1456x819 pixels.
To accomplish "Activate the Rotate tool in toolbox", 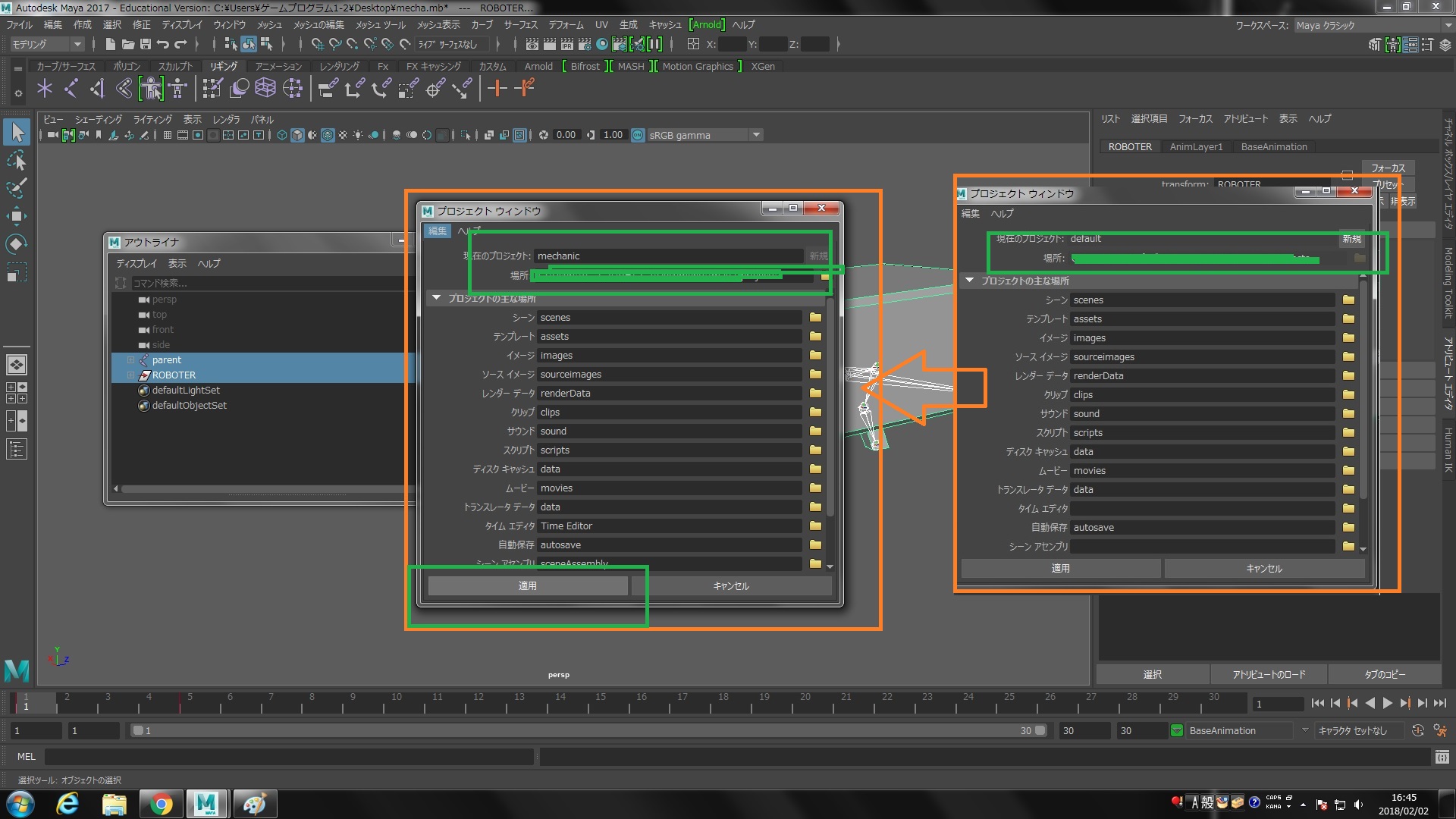I will click(17, 243).
